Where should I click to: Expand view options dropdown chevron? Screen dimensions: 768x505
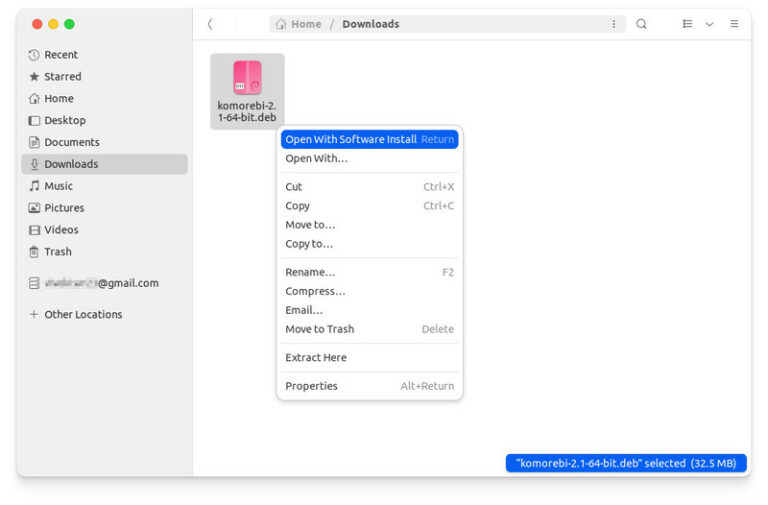click(710, 24)
